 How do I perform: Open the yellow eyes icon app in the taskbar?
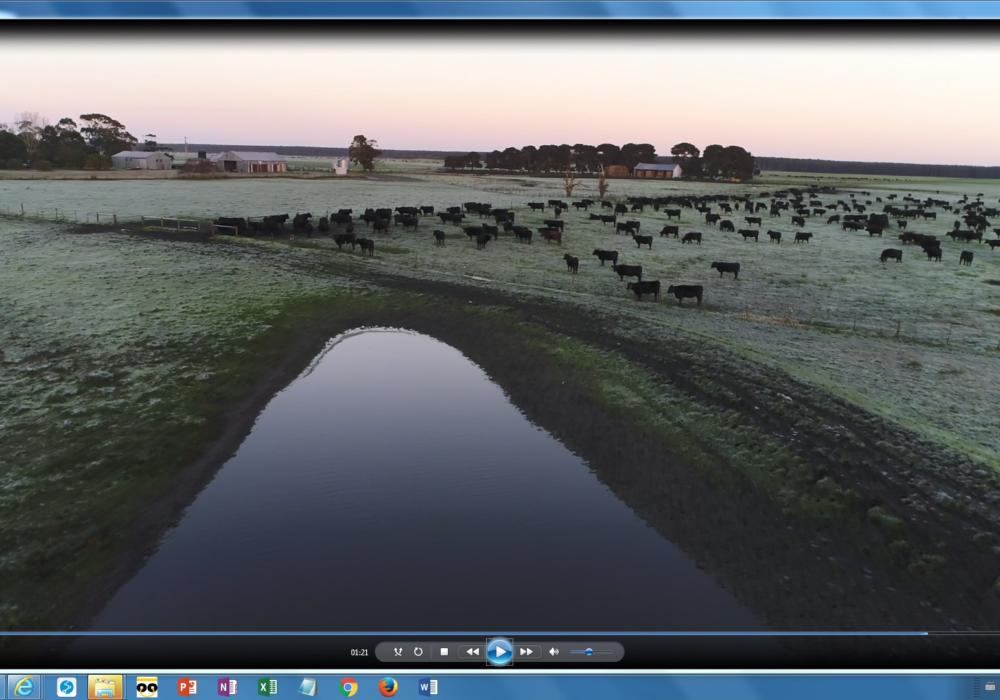click(x=147, y=687)
